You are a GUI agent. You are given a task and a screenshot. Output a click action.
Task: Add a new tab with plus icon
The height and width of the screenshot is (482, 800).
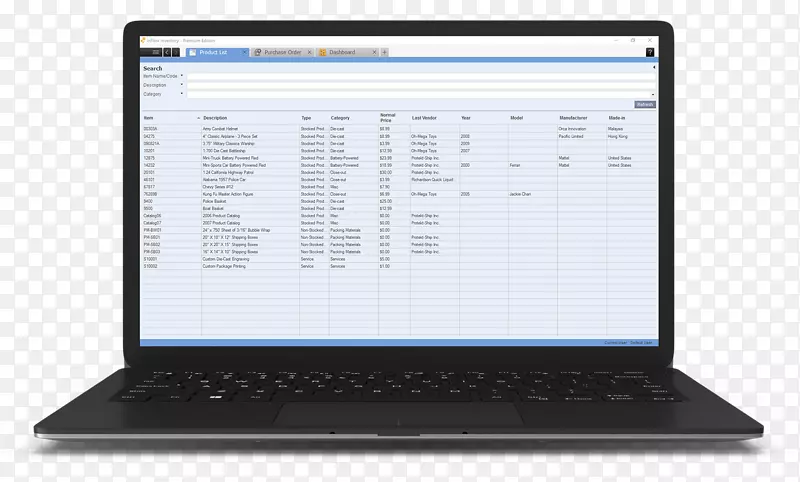(384, 52)
